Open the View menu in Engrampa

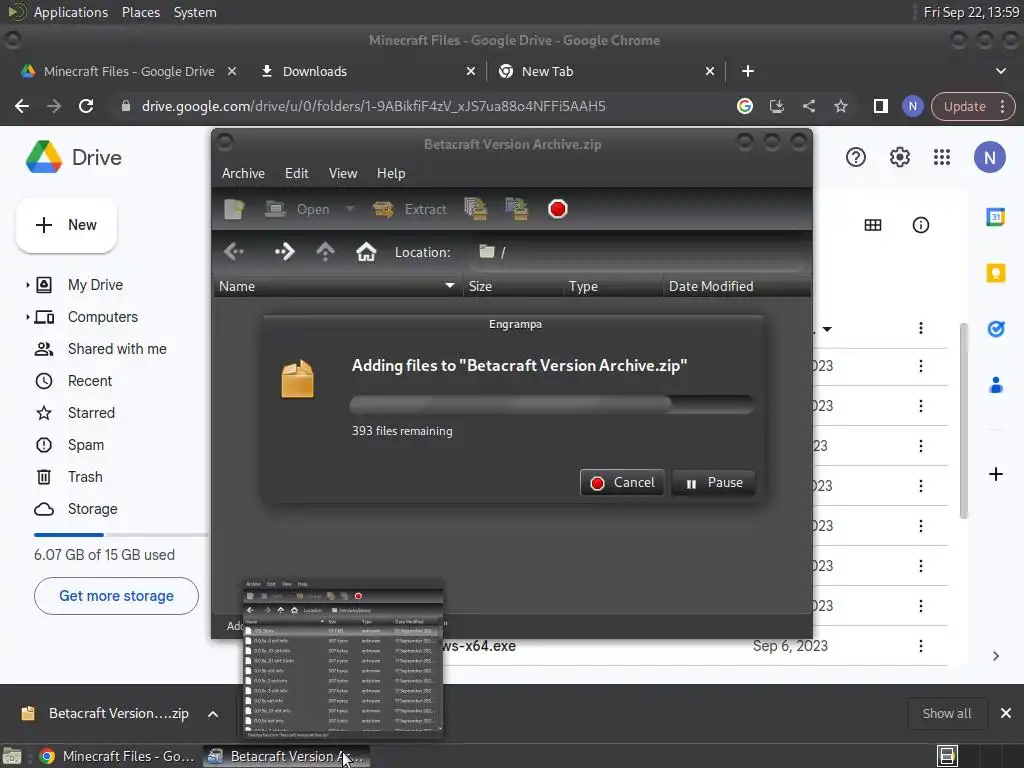click(343, 173)
